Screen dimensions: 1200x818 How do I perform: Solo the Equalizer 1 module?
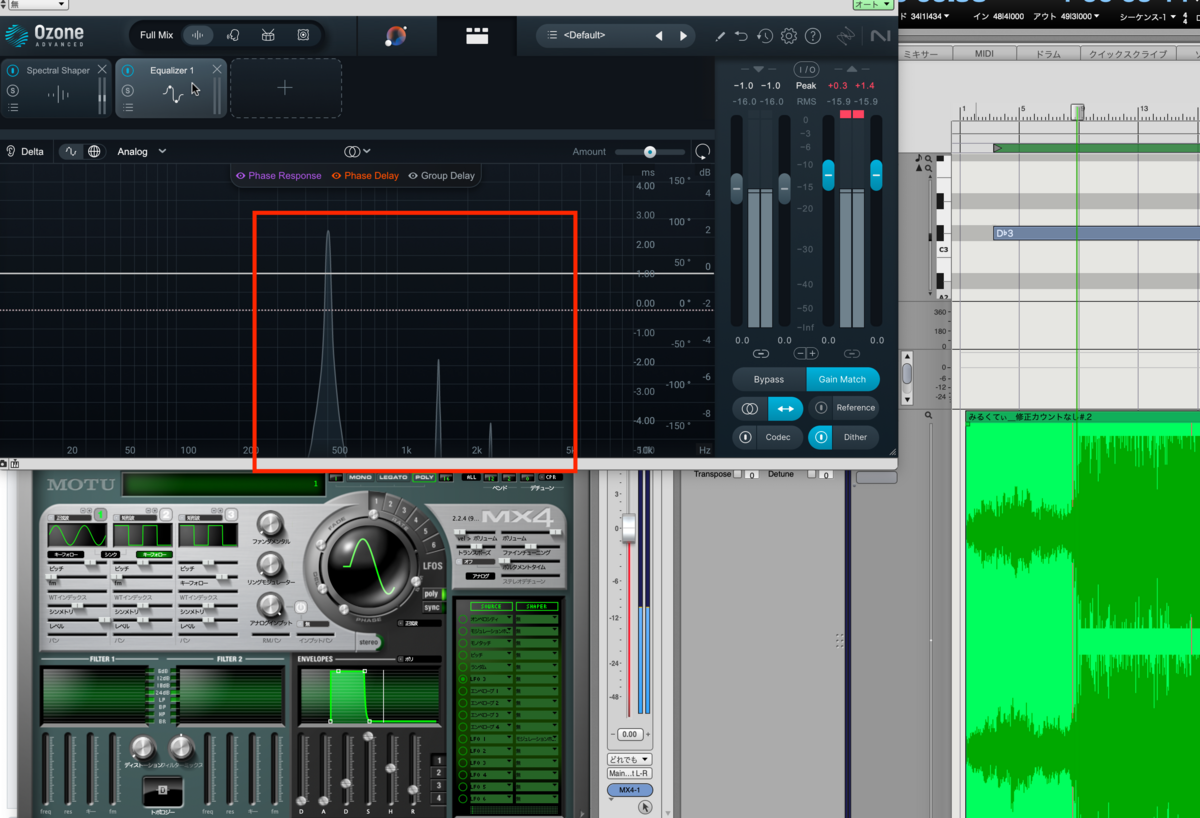[128, 90]
